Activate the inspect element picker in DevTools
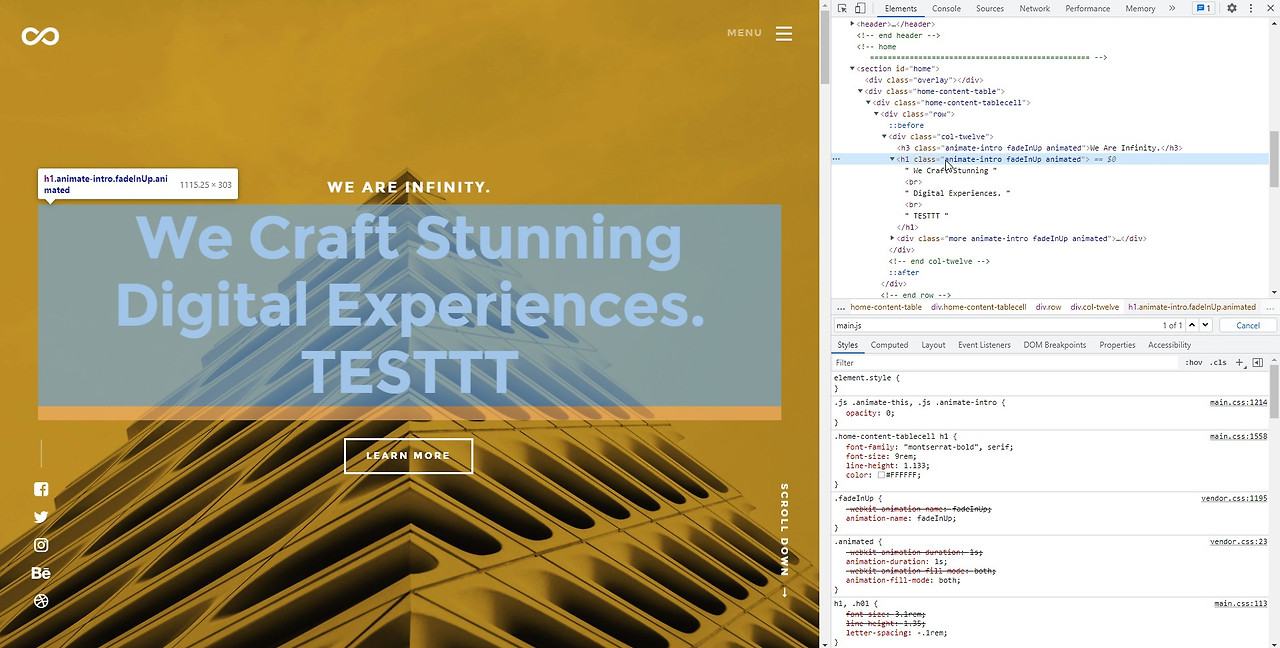Viewport: 1280px width, 648px height. 842,8
